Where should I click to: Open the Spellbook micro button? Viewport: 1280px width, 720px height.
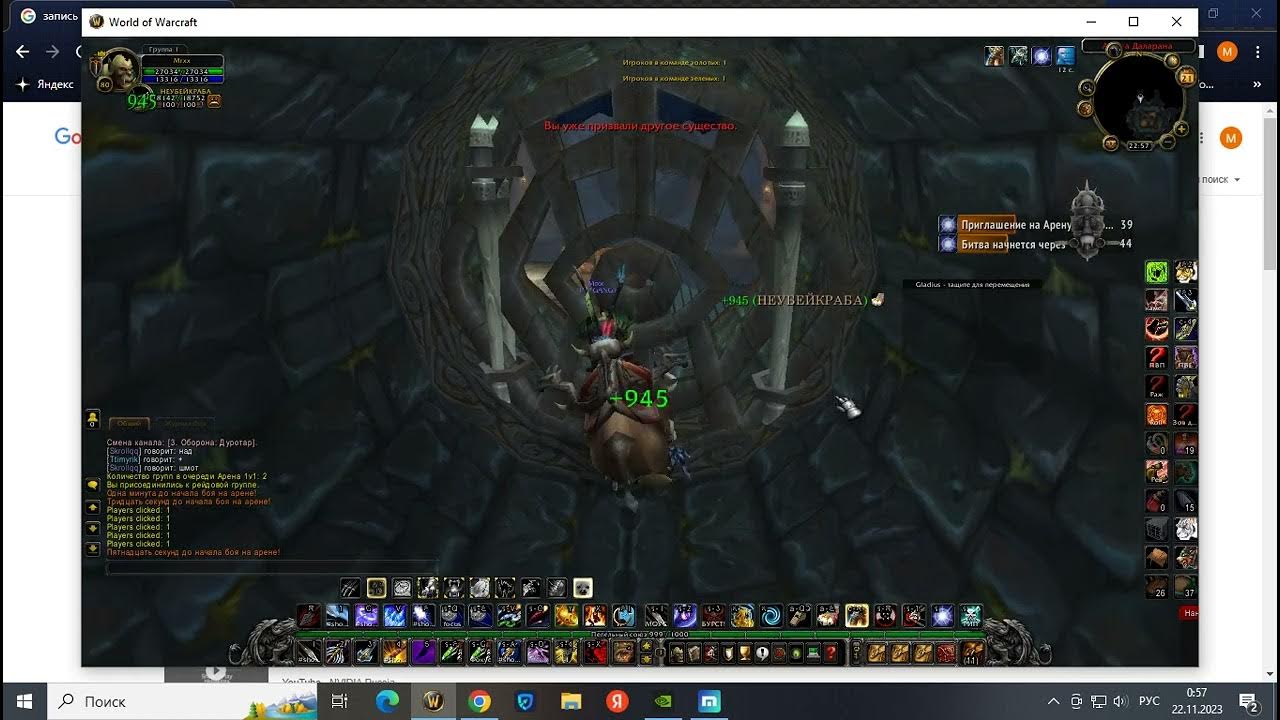(694, 652)
